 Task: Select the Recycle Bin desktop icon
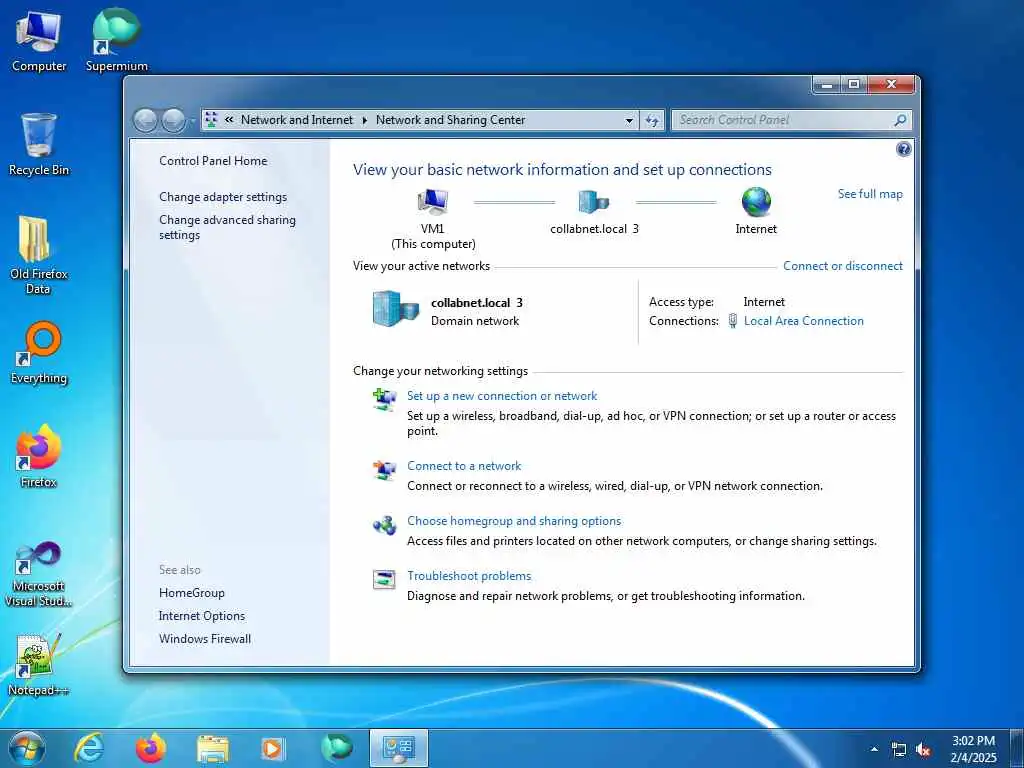(39, 145)
